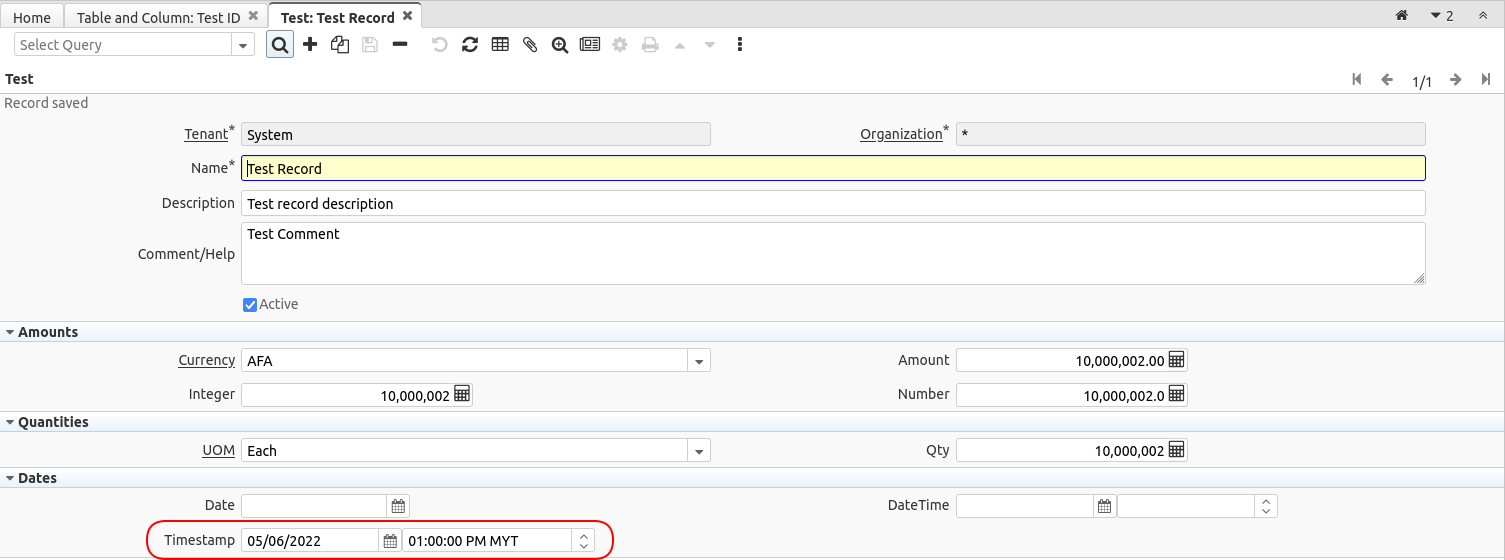Switch to grid view using table icon
1505x560 pixels.
pos(500,45)
